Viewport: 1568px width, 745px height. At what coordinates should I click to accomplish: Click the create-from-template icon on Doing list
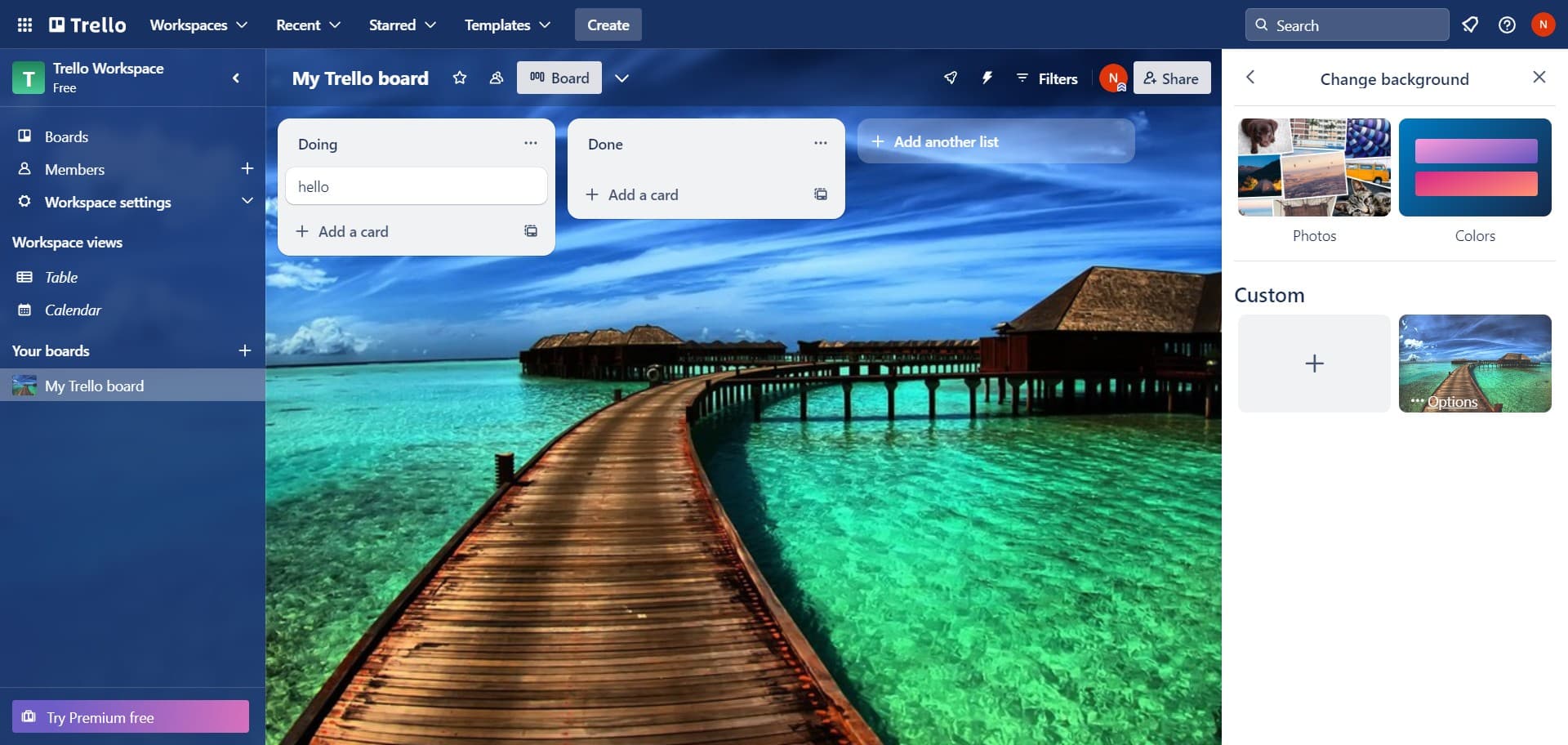pyautogui.click(x=530, y=231)
